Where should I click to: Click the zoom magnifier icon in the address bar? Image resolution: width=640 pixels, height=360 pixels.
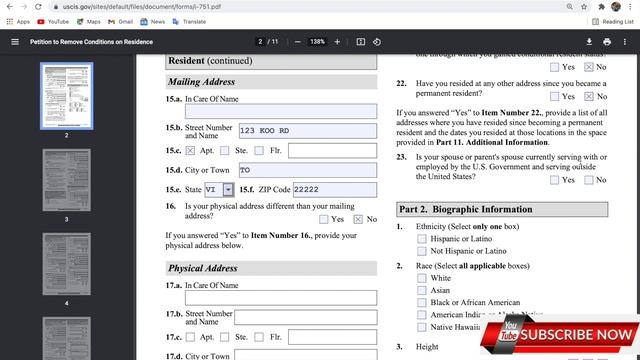pos(569,7)
